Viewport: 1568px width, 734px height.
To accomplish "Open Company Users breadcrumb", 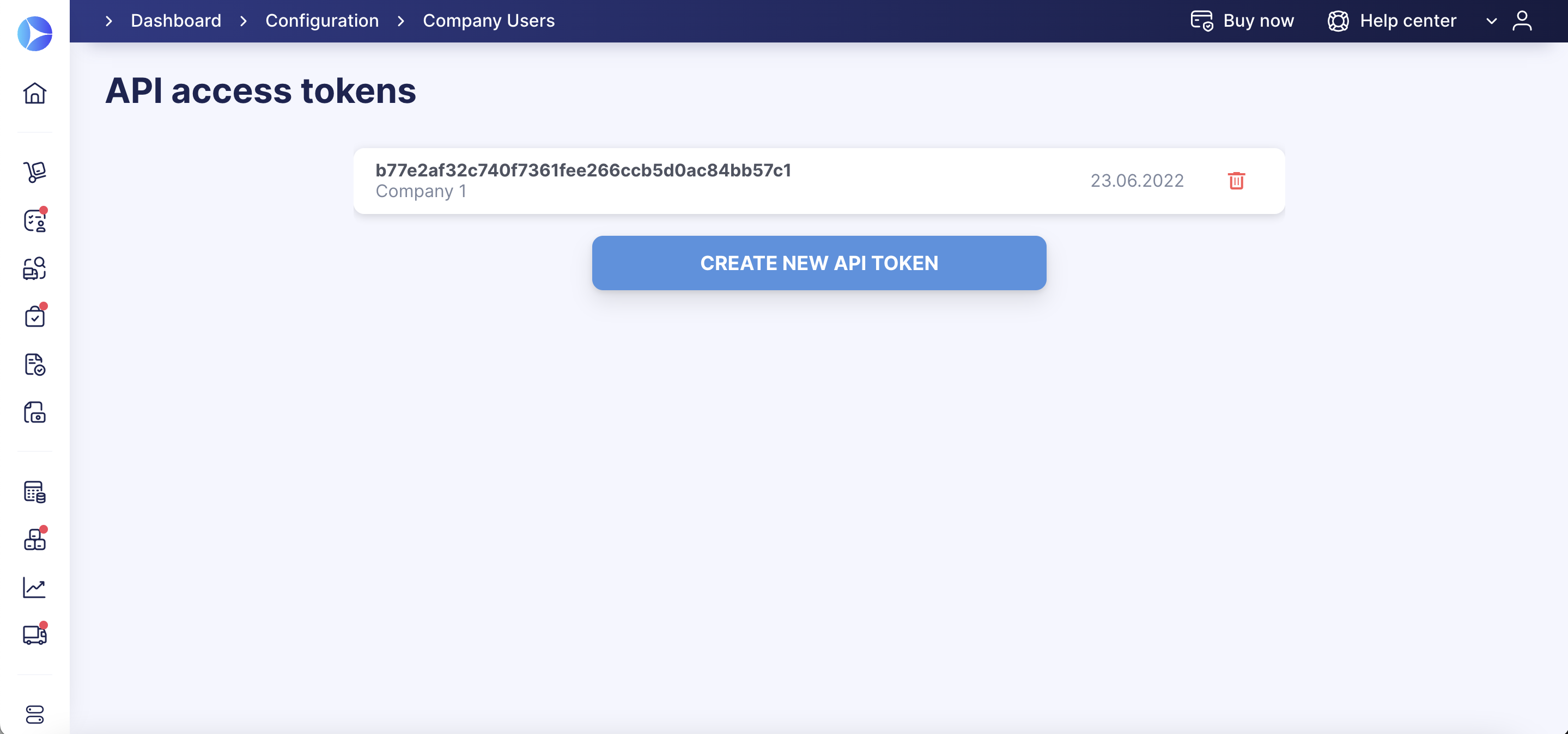I will click(489, 21).
